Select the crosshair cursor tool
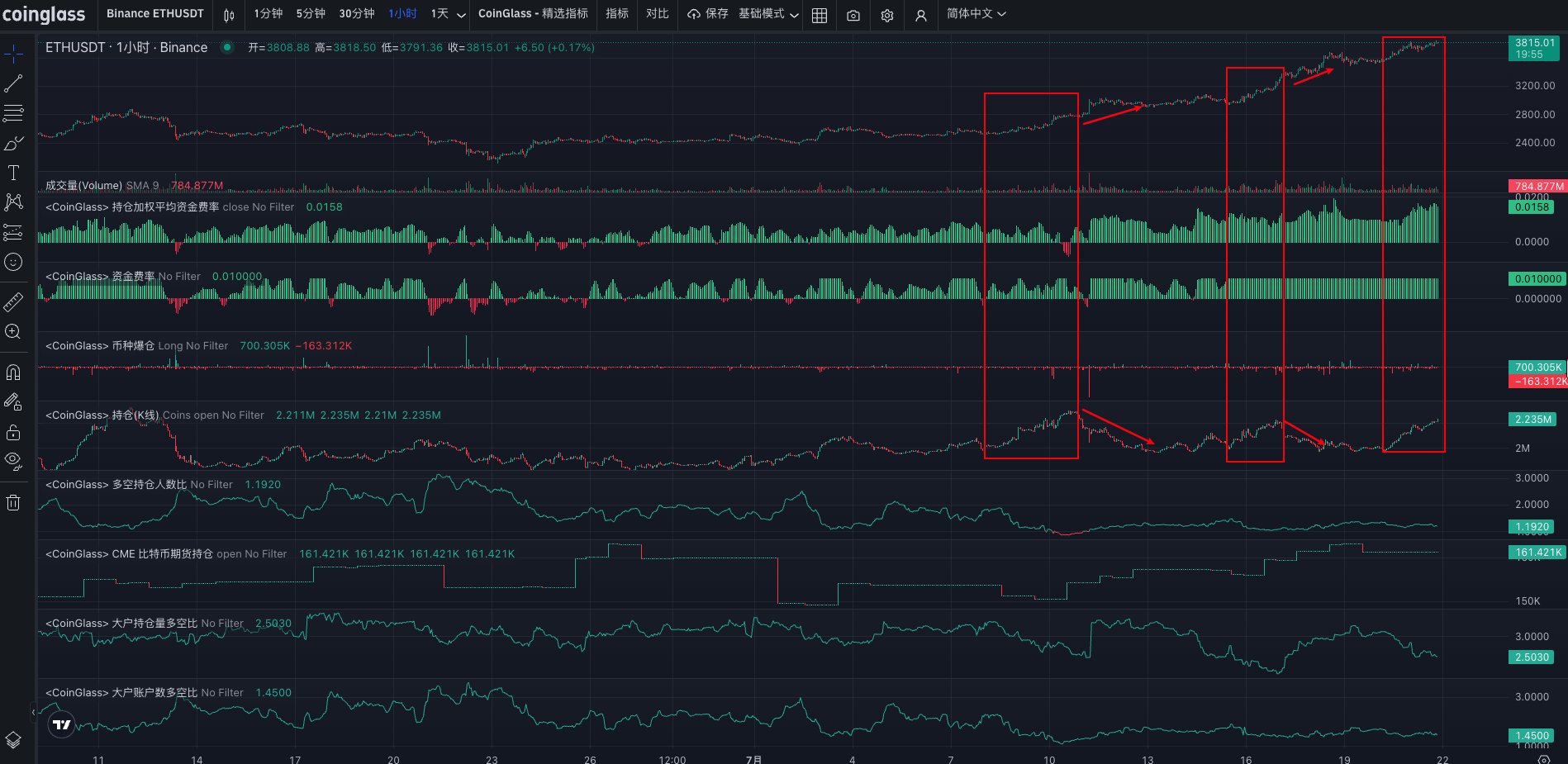This screenshot has width=1568, height=764. [13, 55]
